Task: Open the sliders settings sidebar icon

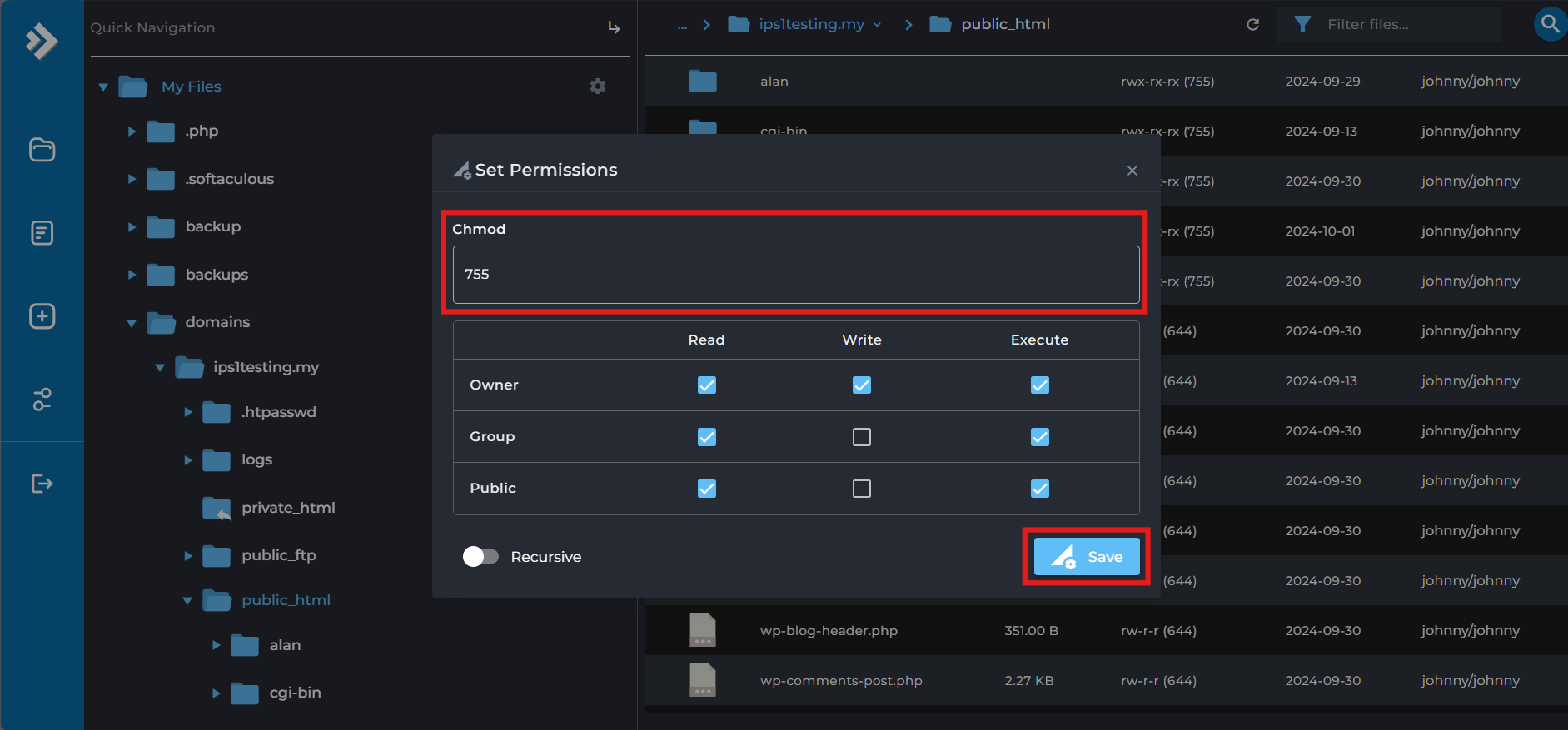Action: 42,400
